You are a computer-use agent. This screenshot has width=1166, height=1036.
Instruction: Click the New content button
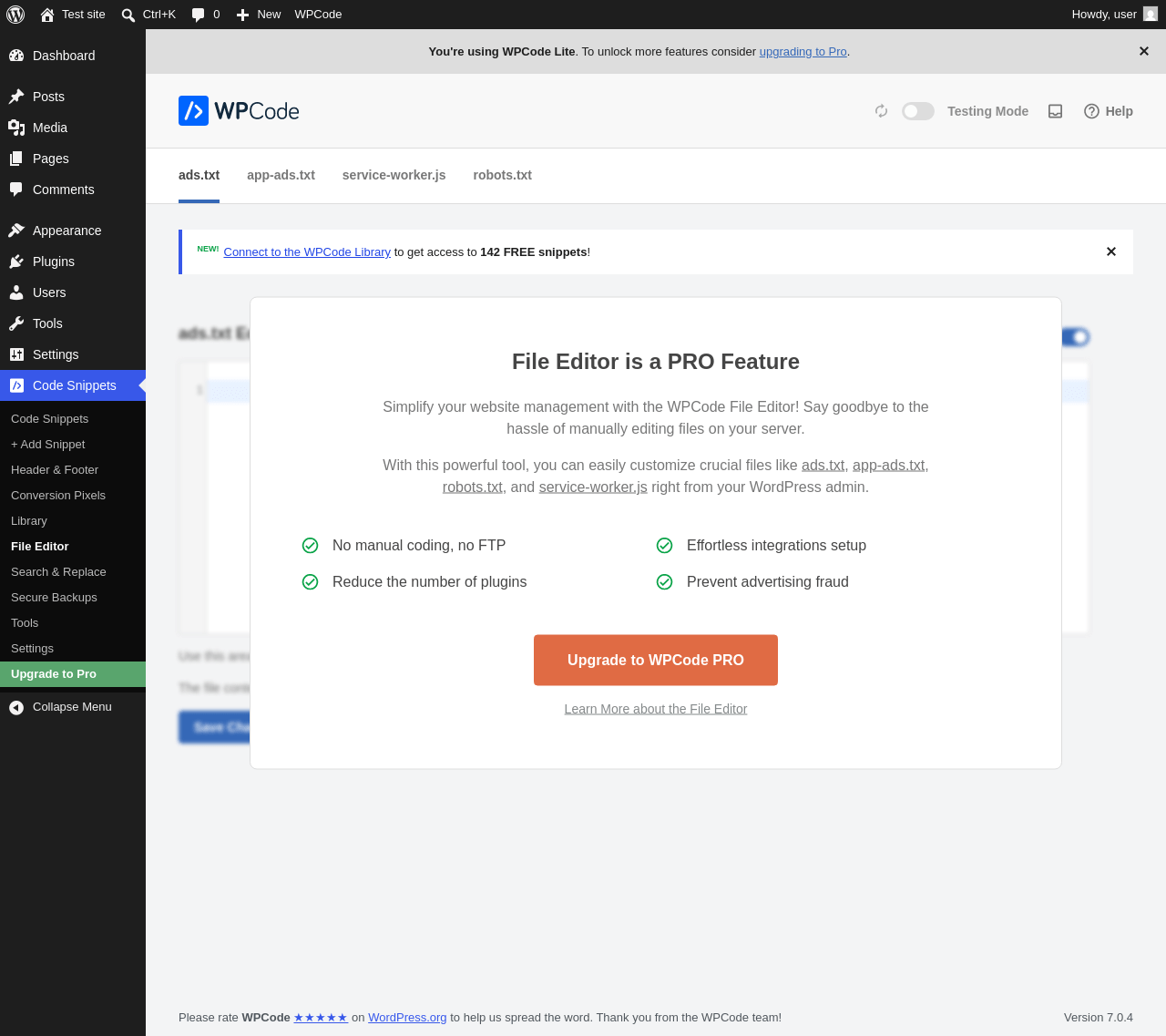[259, 15]
